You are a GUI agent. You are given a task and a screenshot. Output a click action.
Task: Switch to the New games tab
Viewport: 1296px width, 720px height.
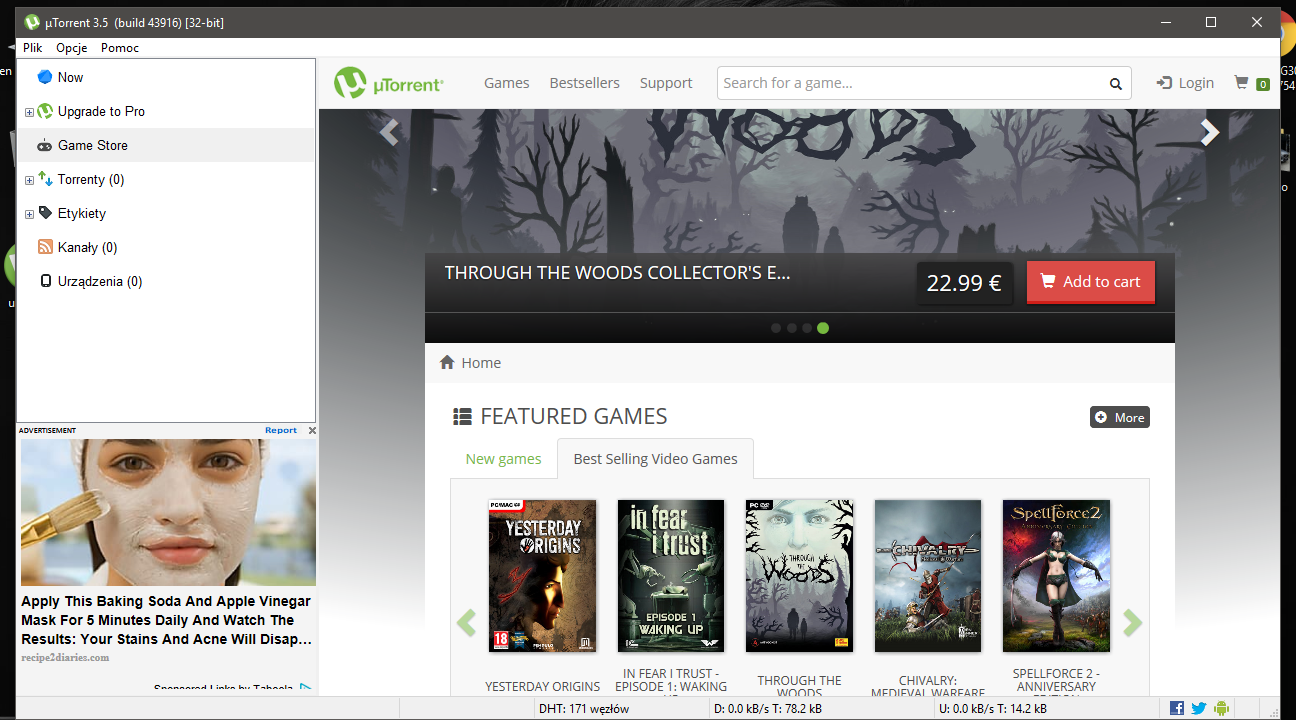[503, 459]
